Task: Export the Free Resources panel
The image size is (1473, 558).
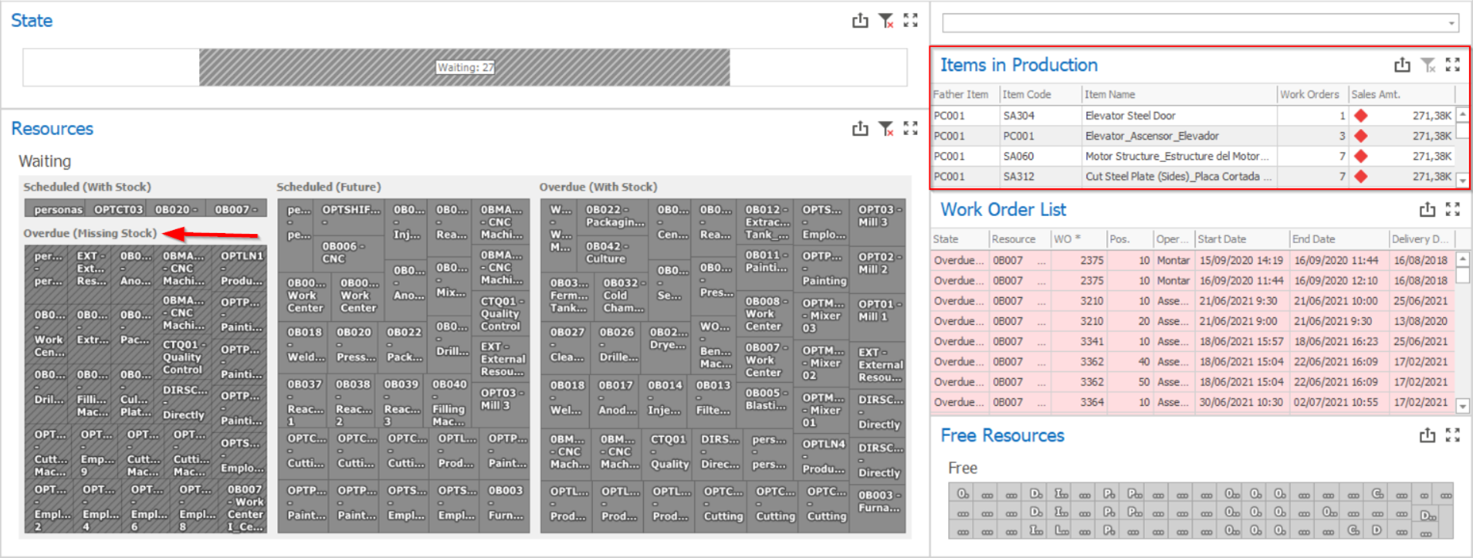Action: click(1427, 435)
